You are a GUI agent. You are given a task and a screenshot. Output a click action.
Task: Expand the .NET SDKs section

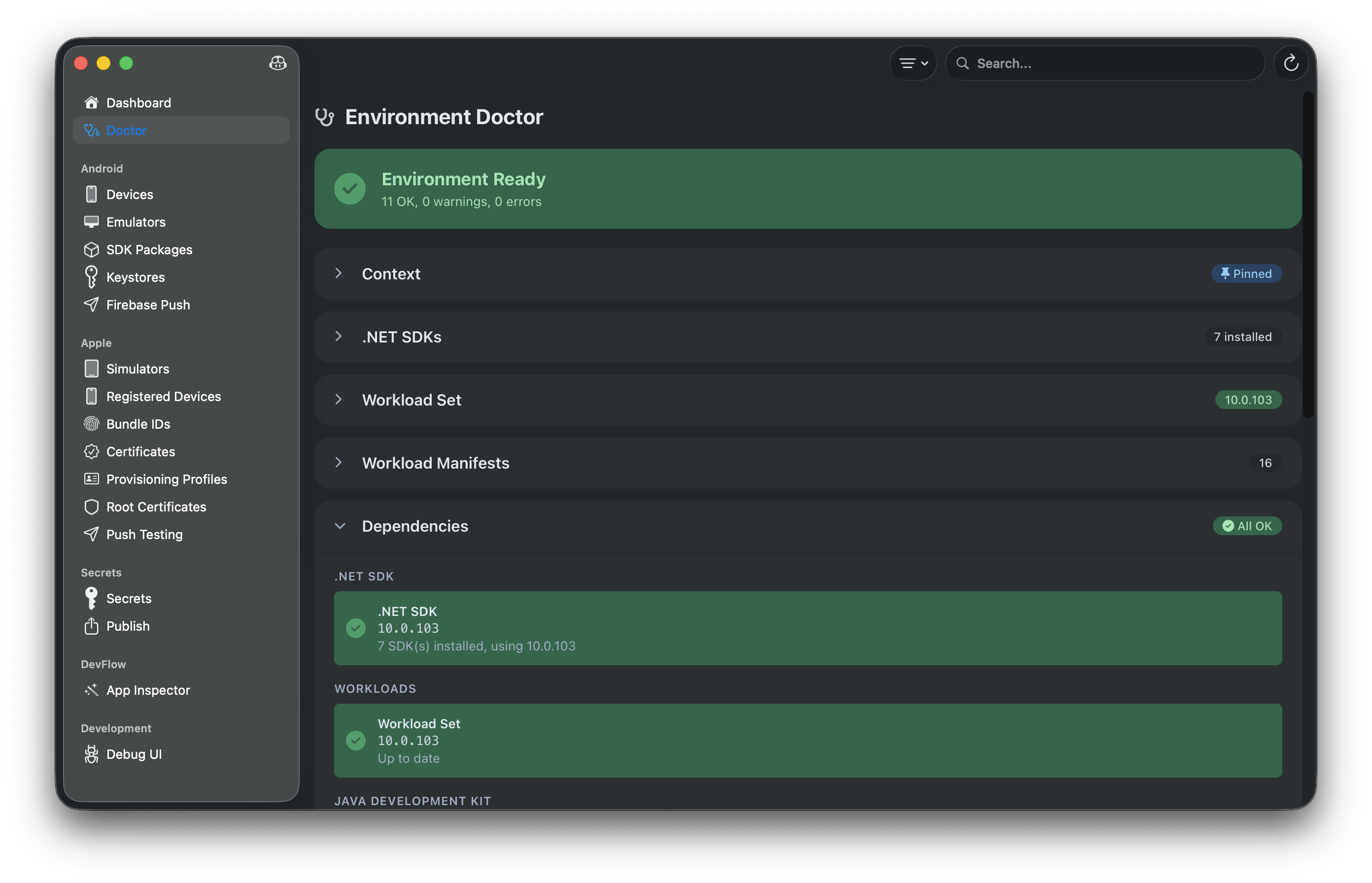pyautogui.click(x=339, y=337)
